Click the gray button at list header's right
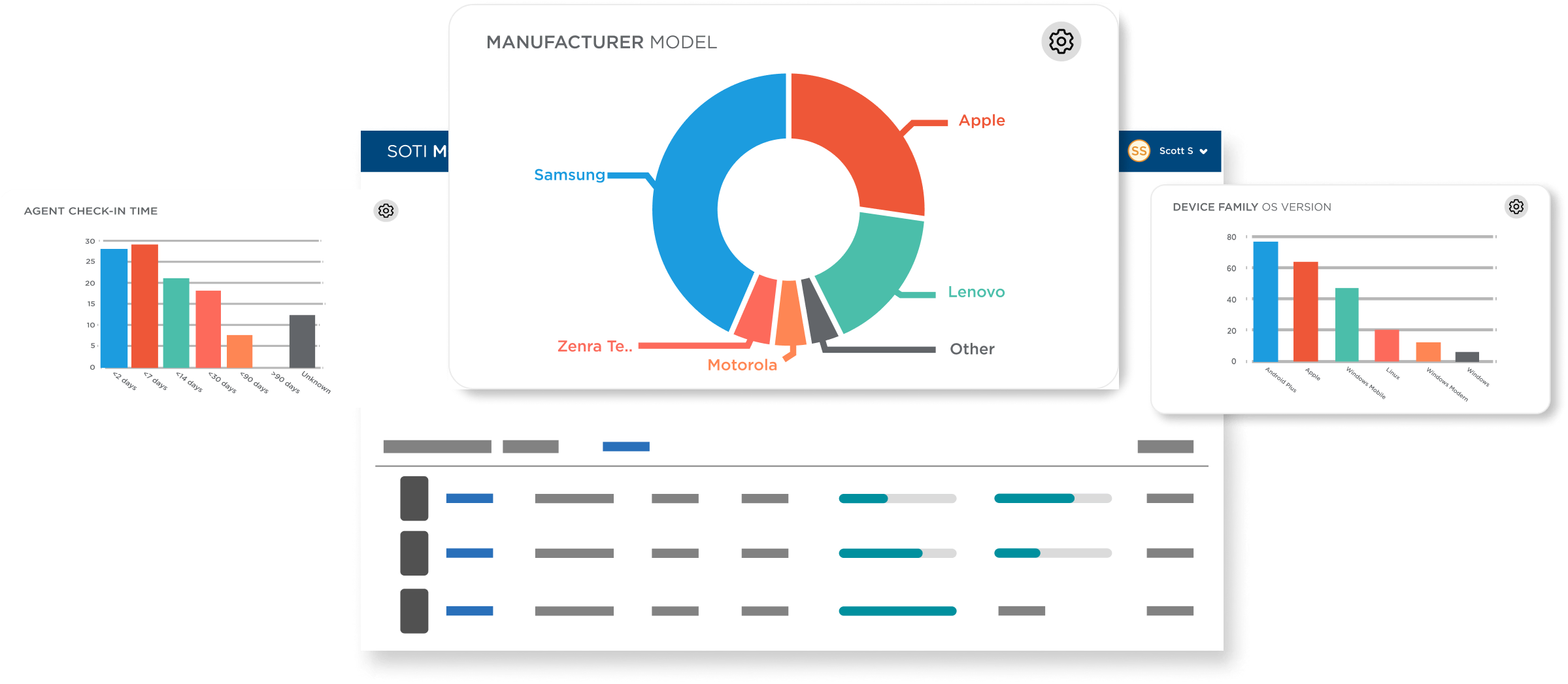This screenshot has height=684, width=1568. point(1165,447)
